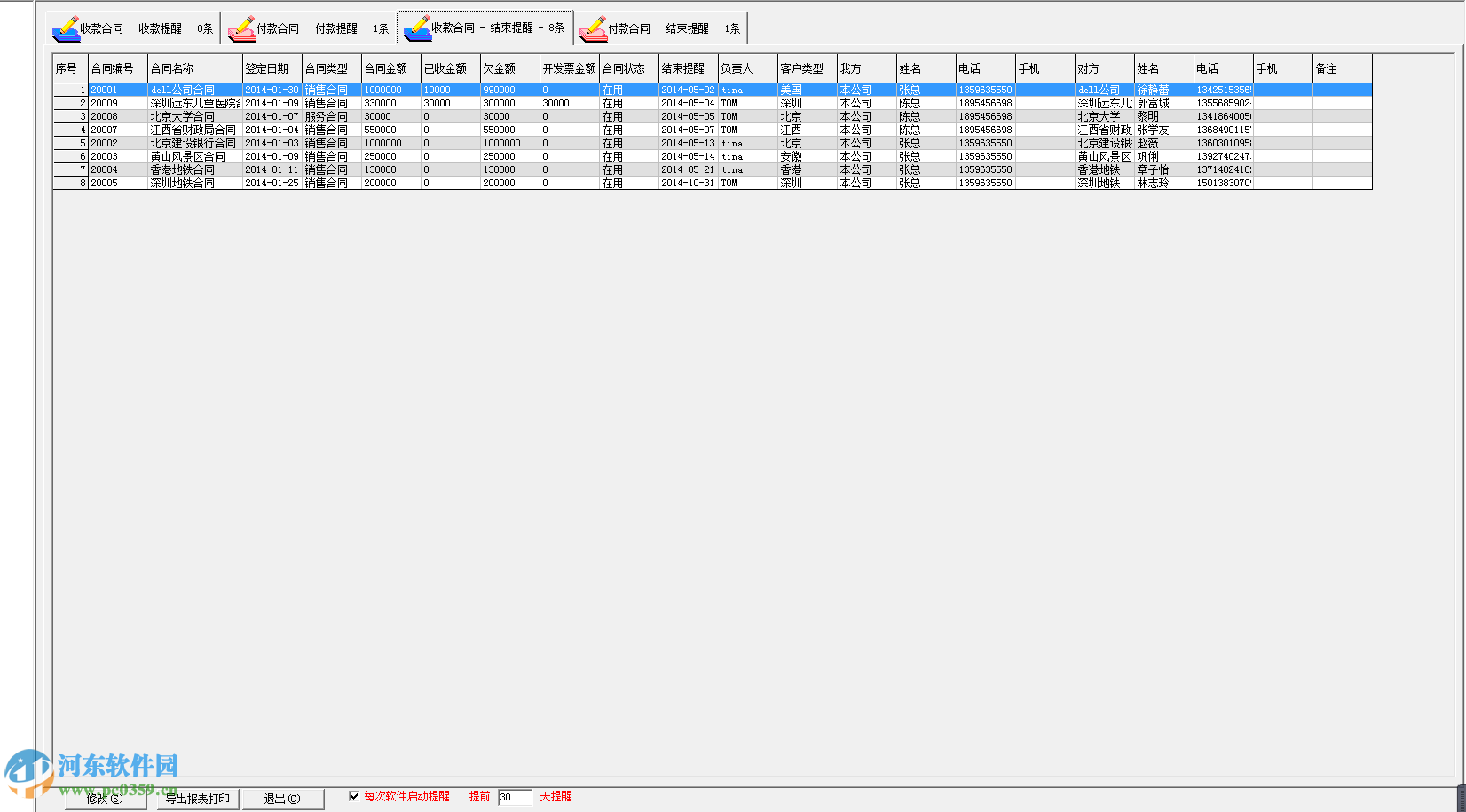Select contact name 郭富城
The height and width of the screenshot is (812, 1466).
(1164, 103)
